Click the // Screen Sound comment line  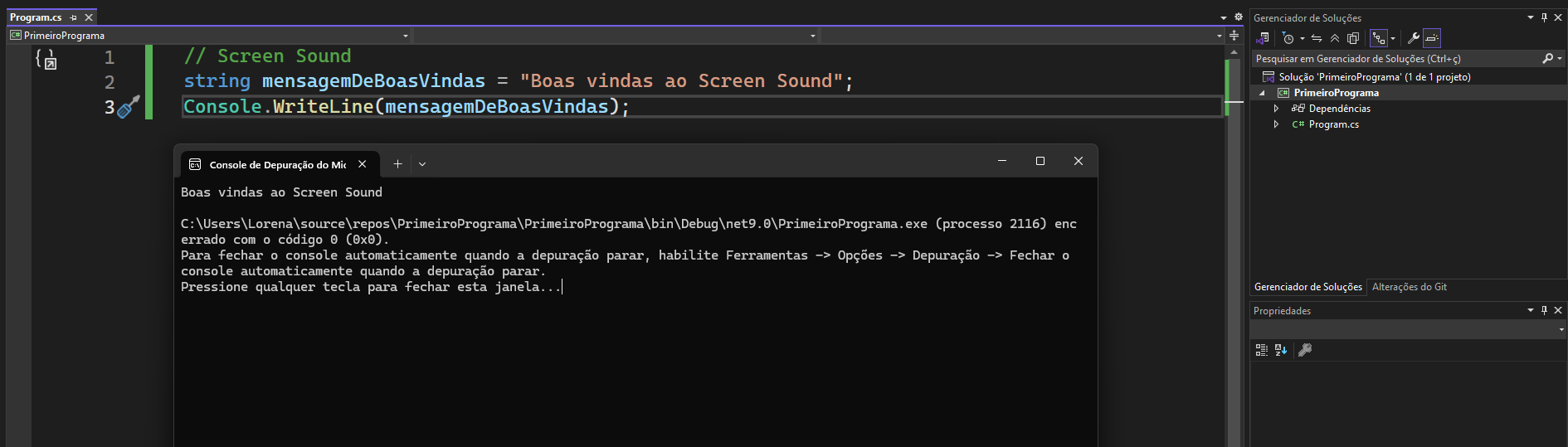tap(267, 56)
